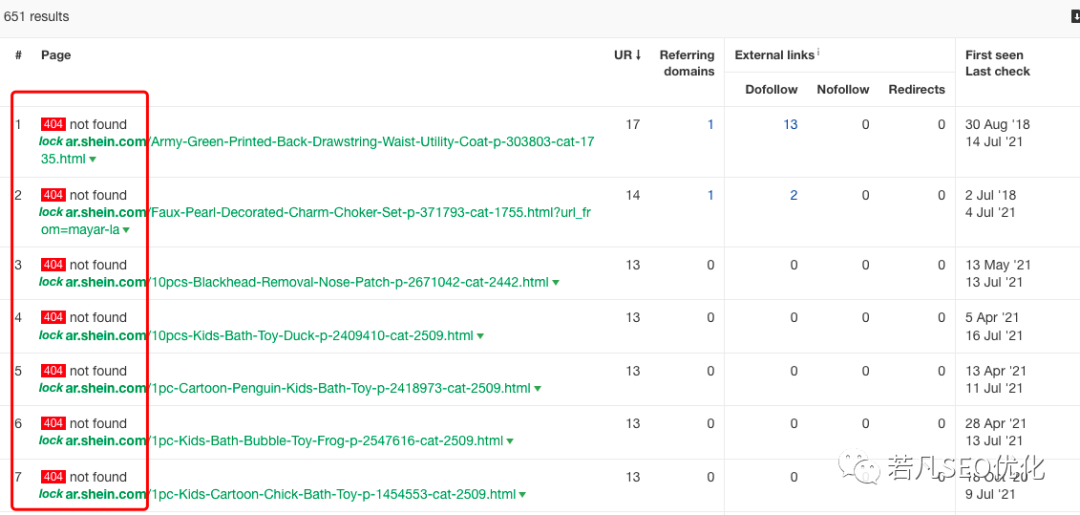Sort by the UR column header
The height and width of the screenshot is (515, 1080).
tap(627, 55)
